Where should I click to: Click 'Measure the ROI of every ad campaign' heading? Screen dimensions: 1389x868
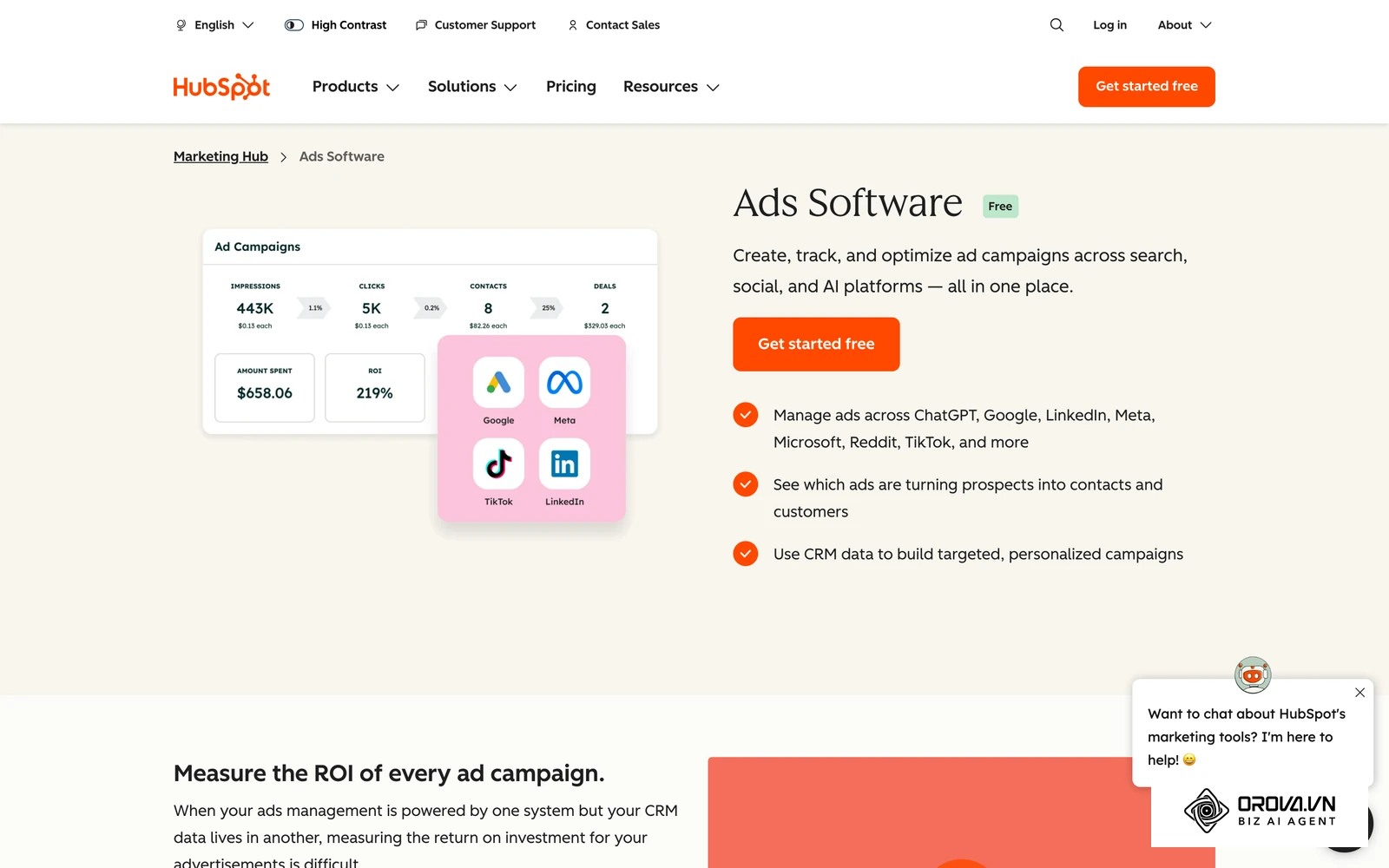(389, 773)
